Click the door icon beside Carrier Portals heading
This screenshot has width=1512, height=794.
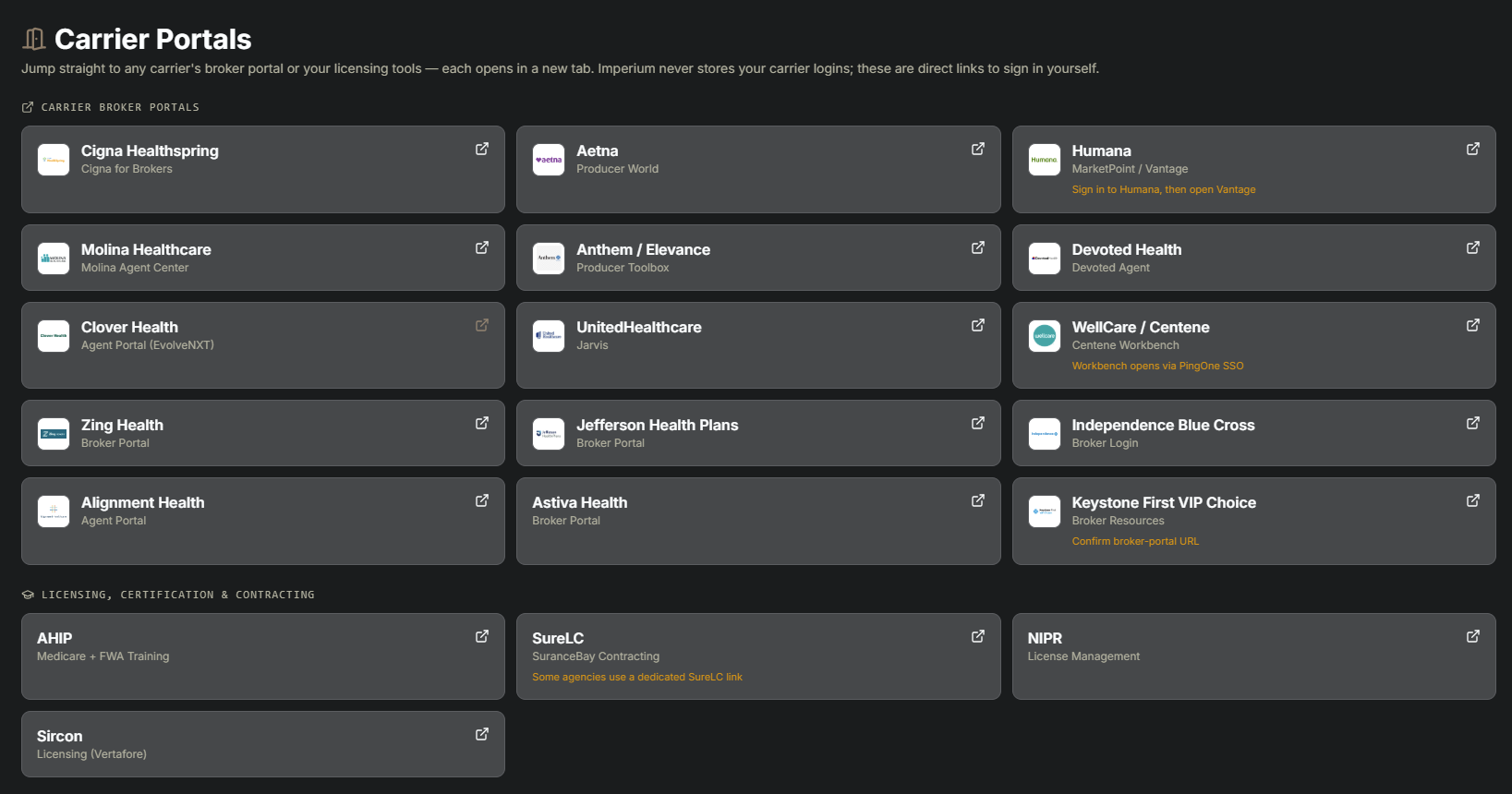click(34, 39)
